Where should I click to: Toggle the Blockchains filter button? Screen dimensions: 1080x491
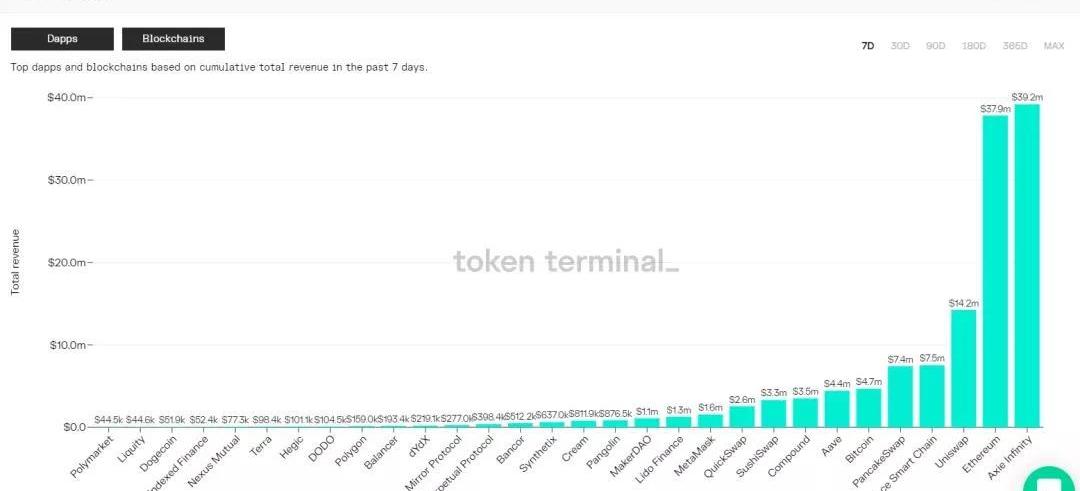(173, 39)
